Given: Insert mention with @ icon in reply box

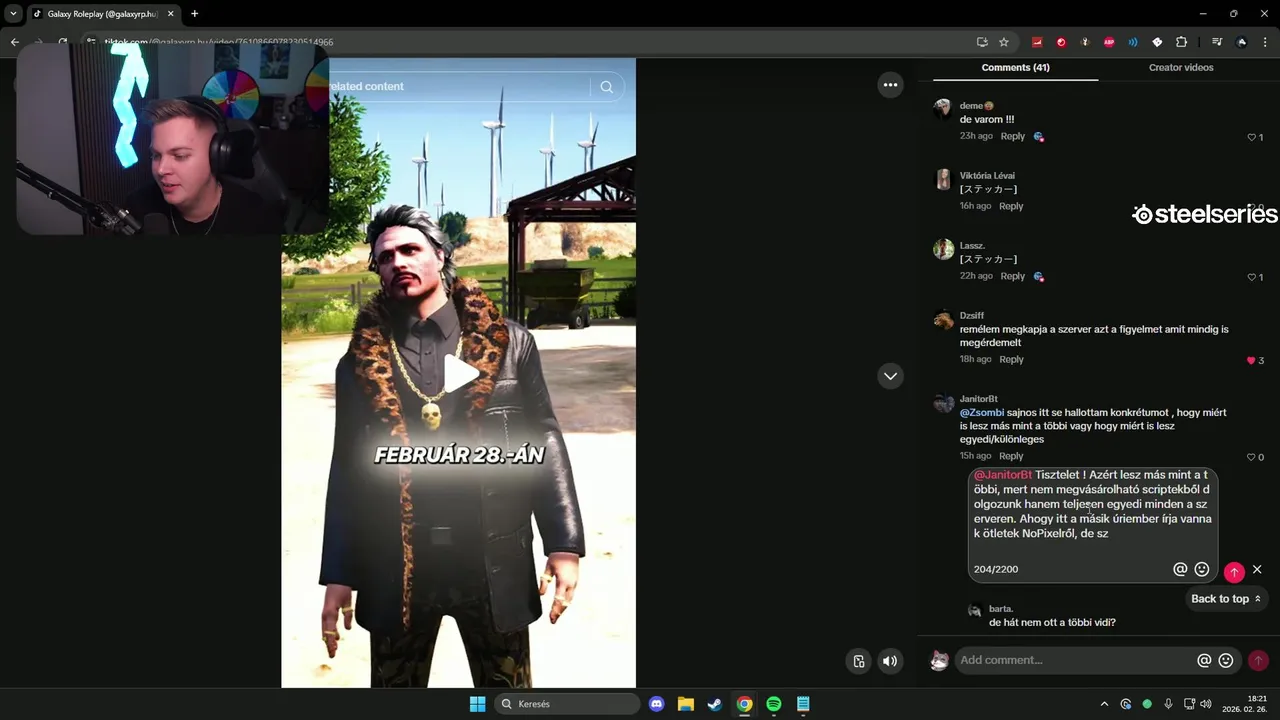Looking at the screenshot, I should pos(1180,569).
